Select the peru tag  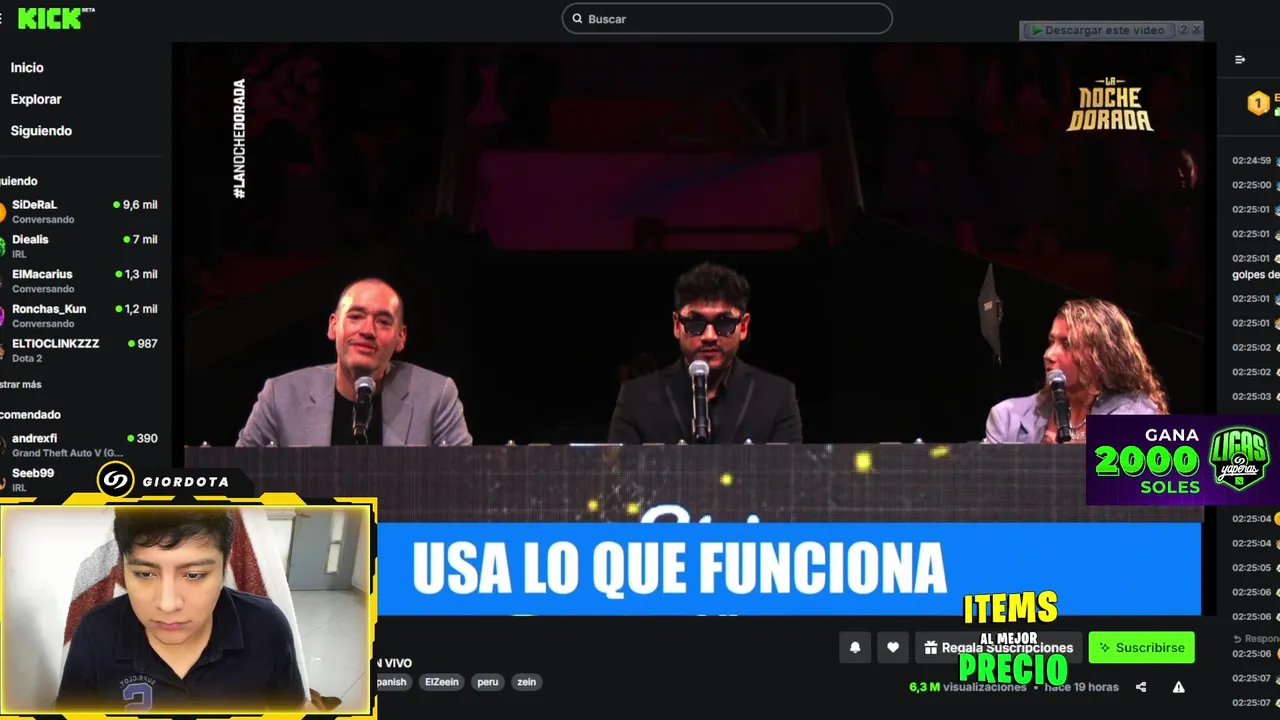[x=488, y=682]
